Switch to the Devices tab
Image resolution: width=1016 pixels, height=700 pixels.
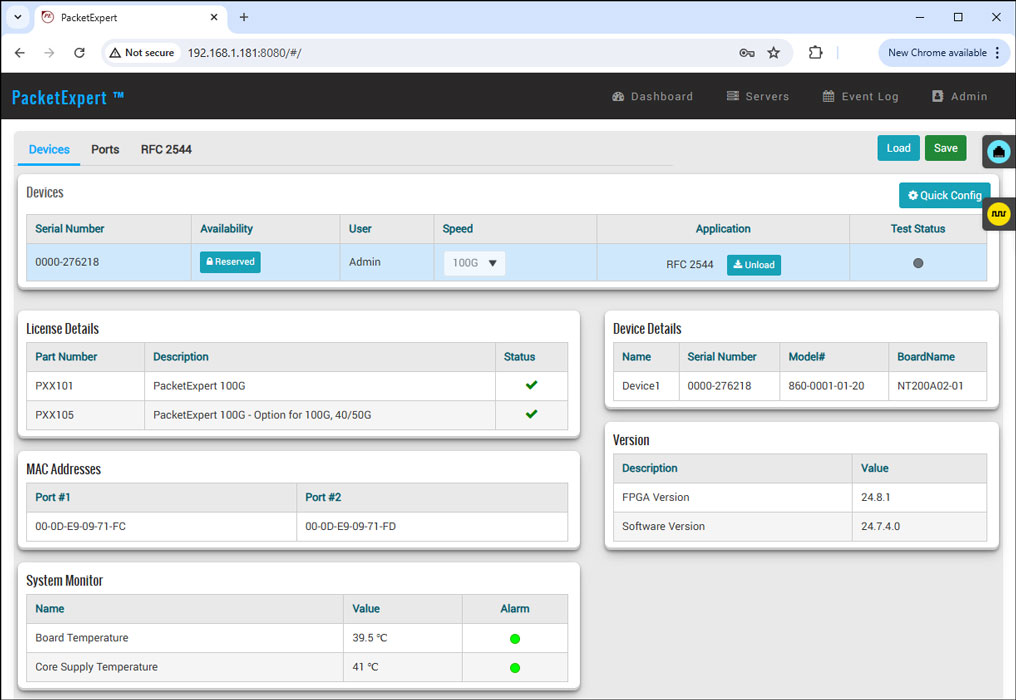point(49,150)
